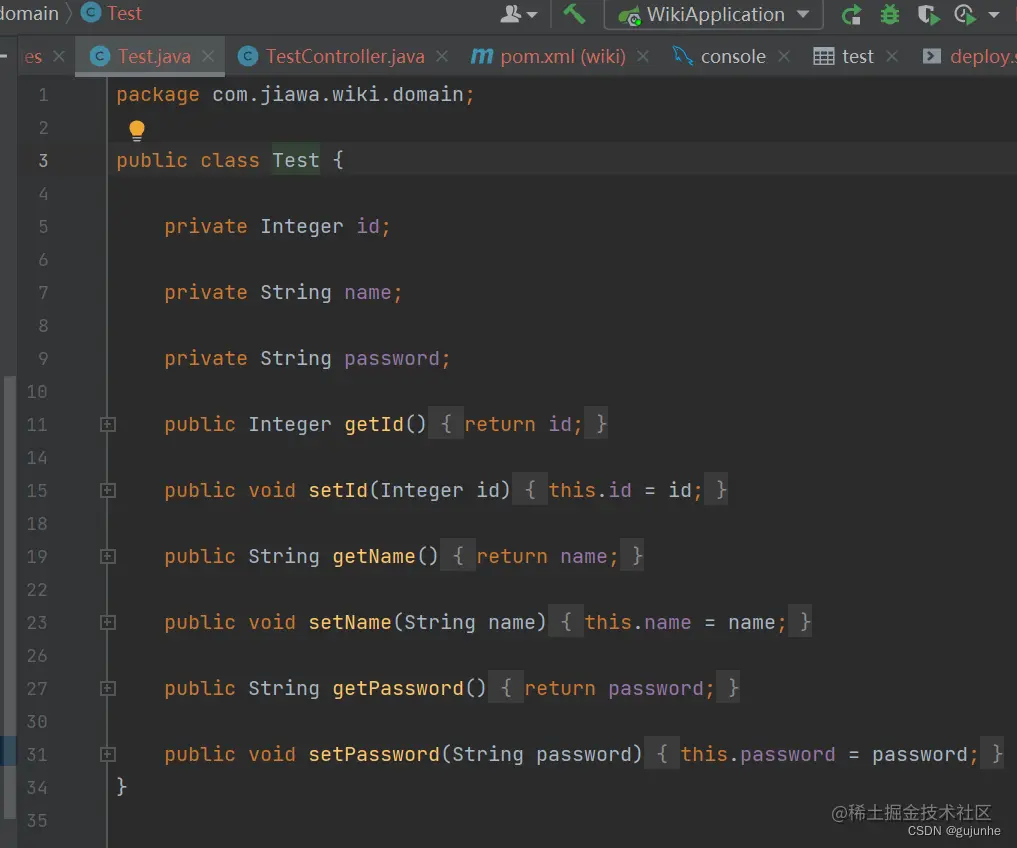Click the field name id on line 5

(368, 226)
